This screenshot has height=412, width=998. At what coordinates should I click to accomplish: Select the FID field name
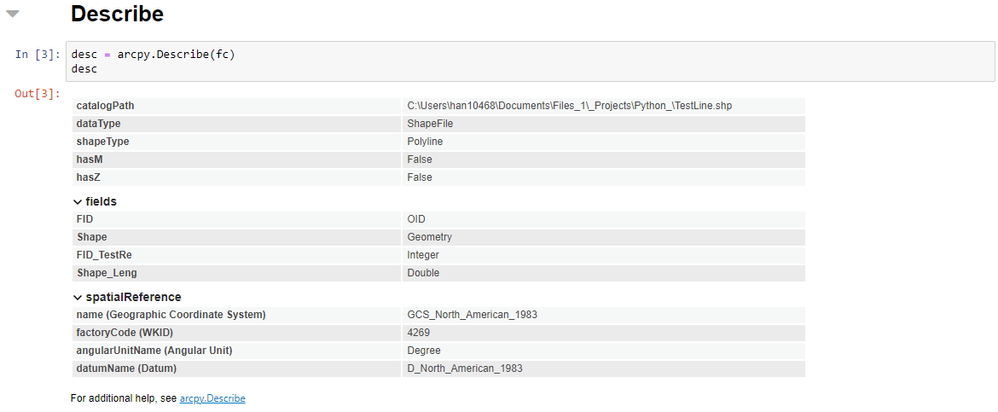(85, 219)
